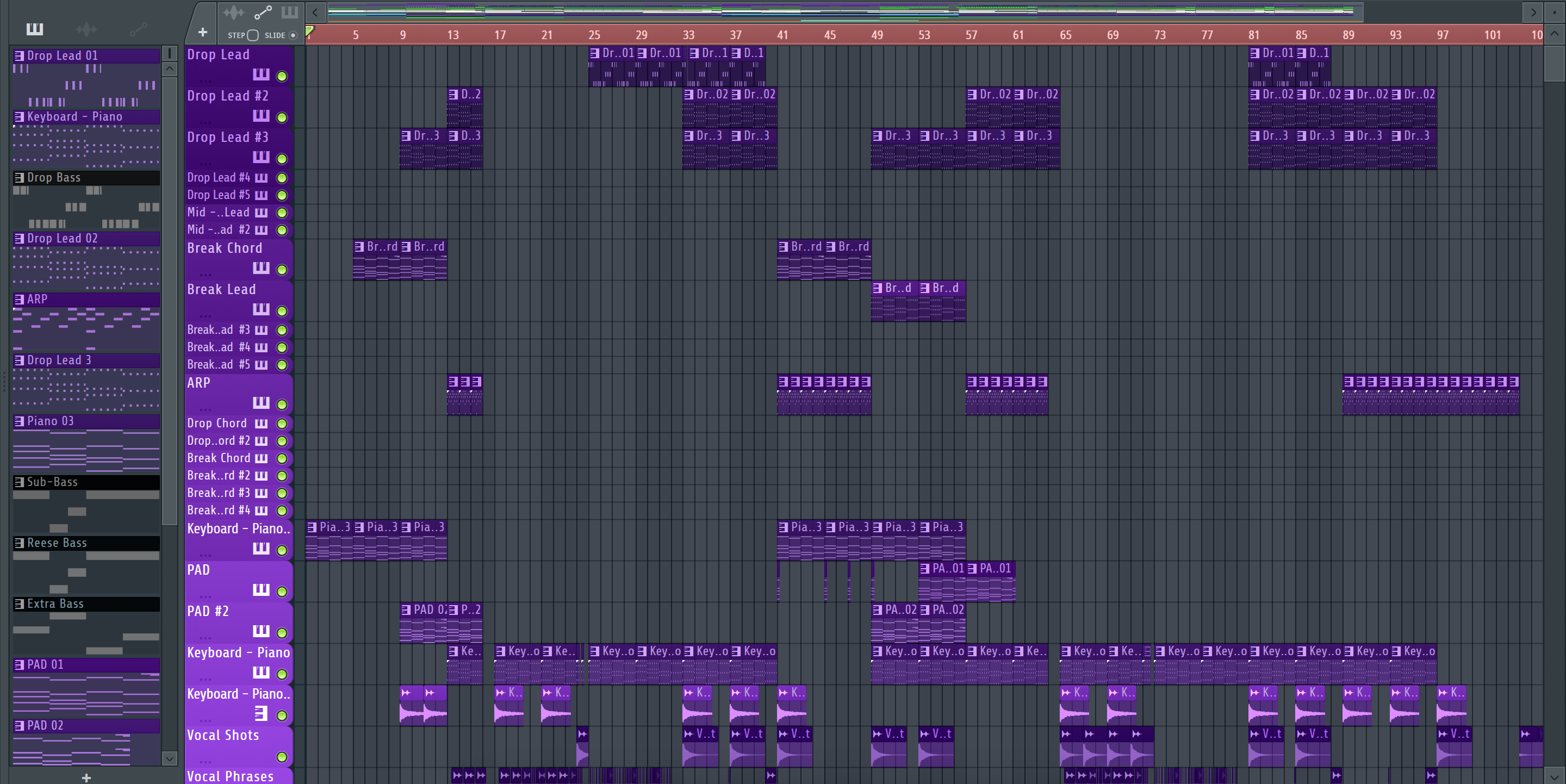This screenshot has width=1566, height=784.
Task: Show pattern clips in the picker panel
Action: pos(35,29)
